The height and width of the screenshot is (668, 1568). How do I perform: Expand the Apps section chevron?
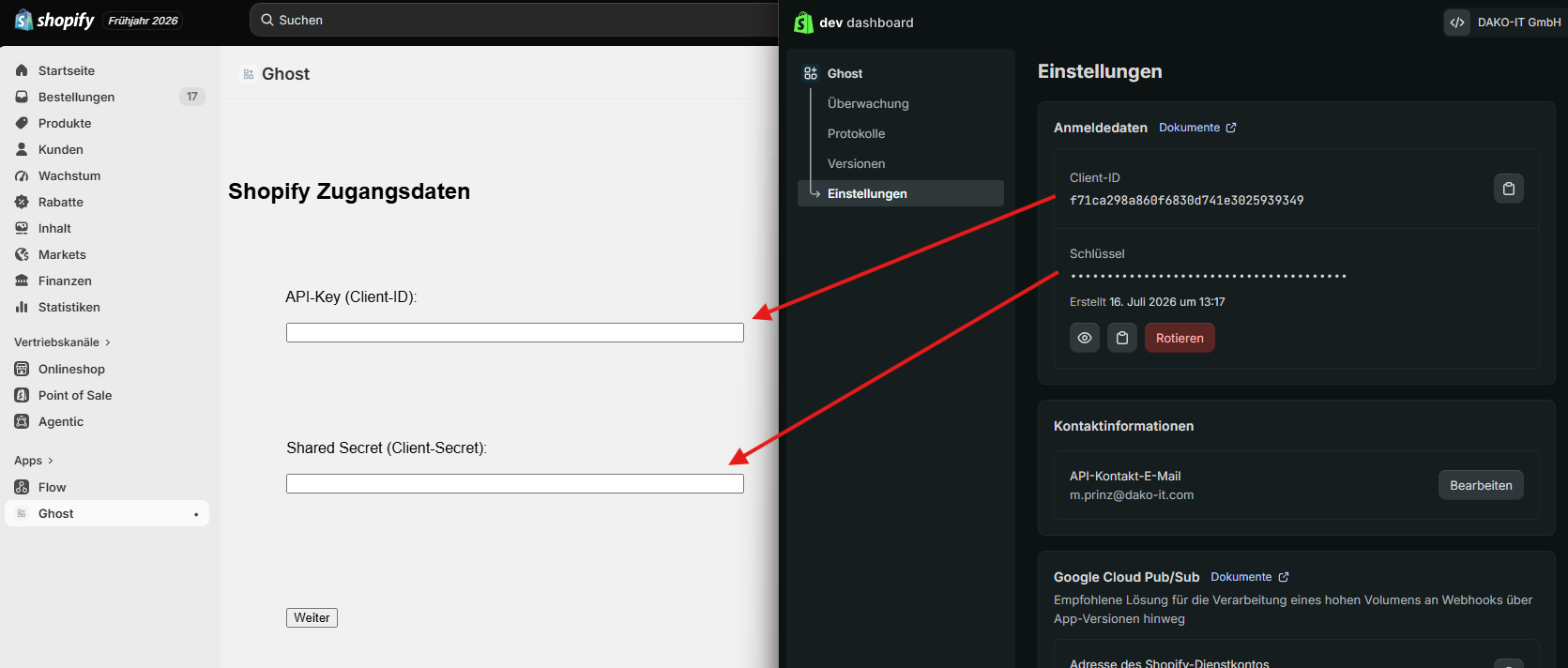(51, 461)
